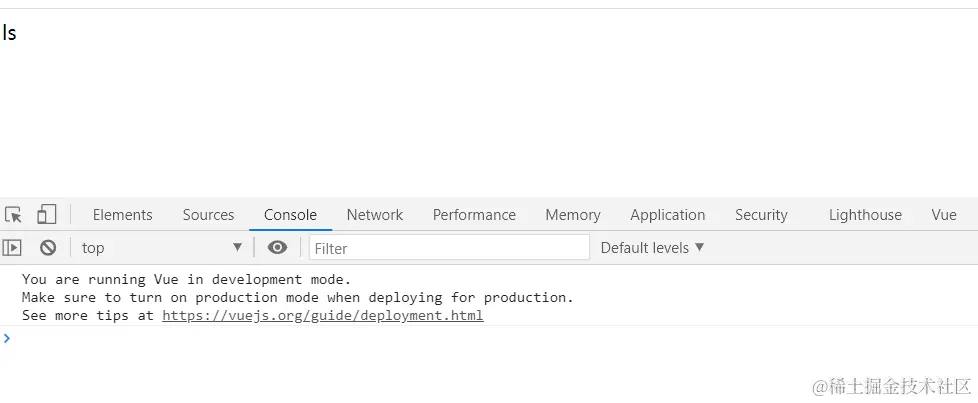The image size is (978, 403).
Task: Switch to the Elements tab
Action: (122, 215)
